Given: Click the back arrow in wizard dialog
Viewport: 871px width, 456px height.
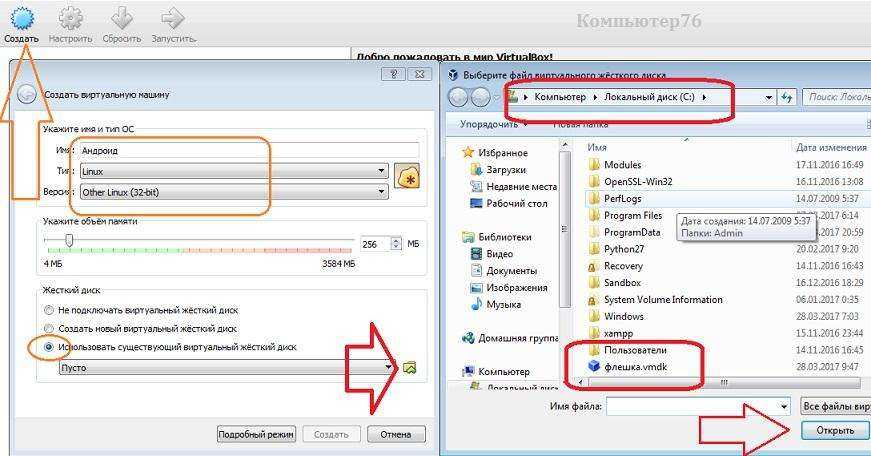Looking at the screenshot, I should point(27,95).
